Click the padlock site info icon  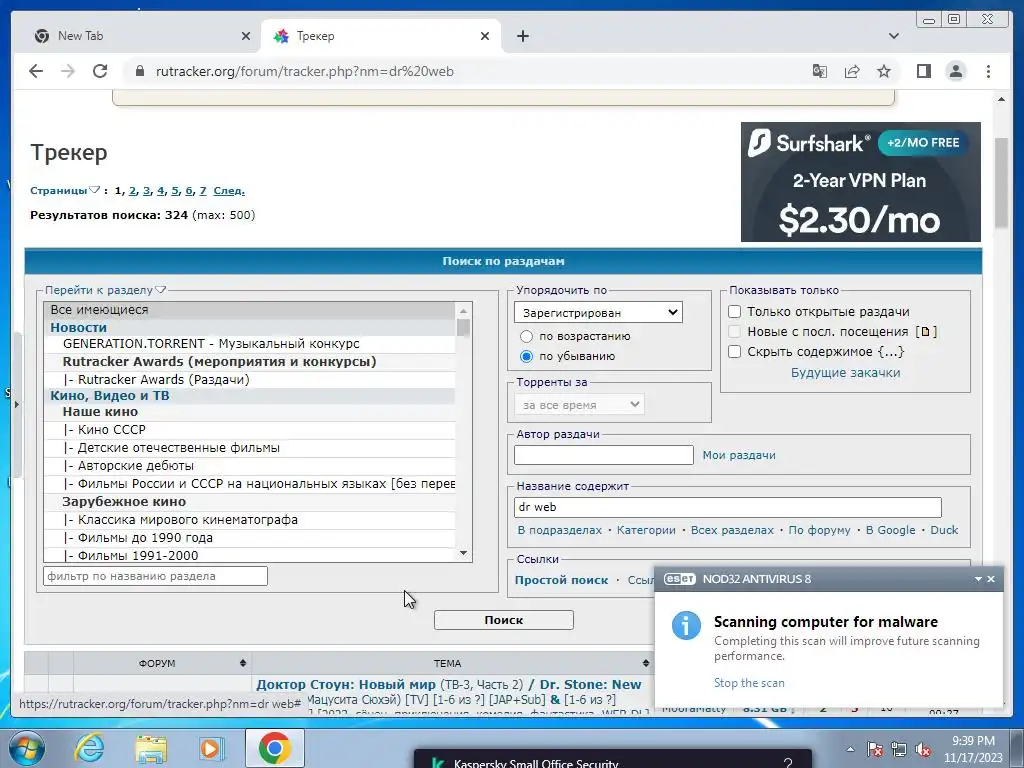coord(139,71)
